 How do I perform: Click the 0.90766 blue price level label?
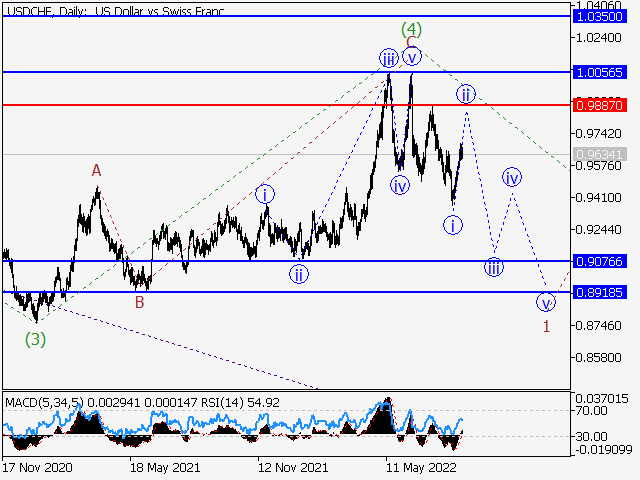[599, 262]
